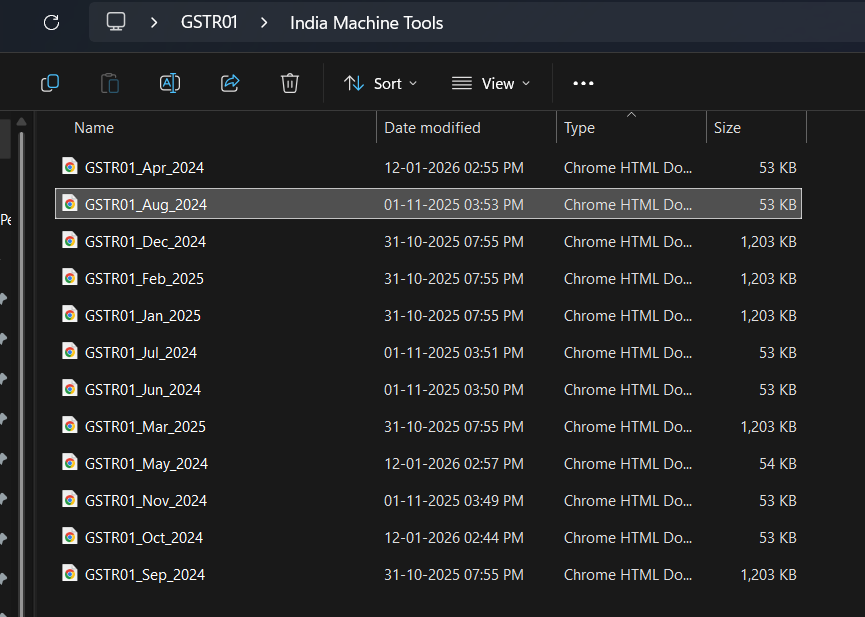Click the Chrome icon beside GSTR01_Apr_2024

[69, 166]
